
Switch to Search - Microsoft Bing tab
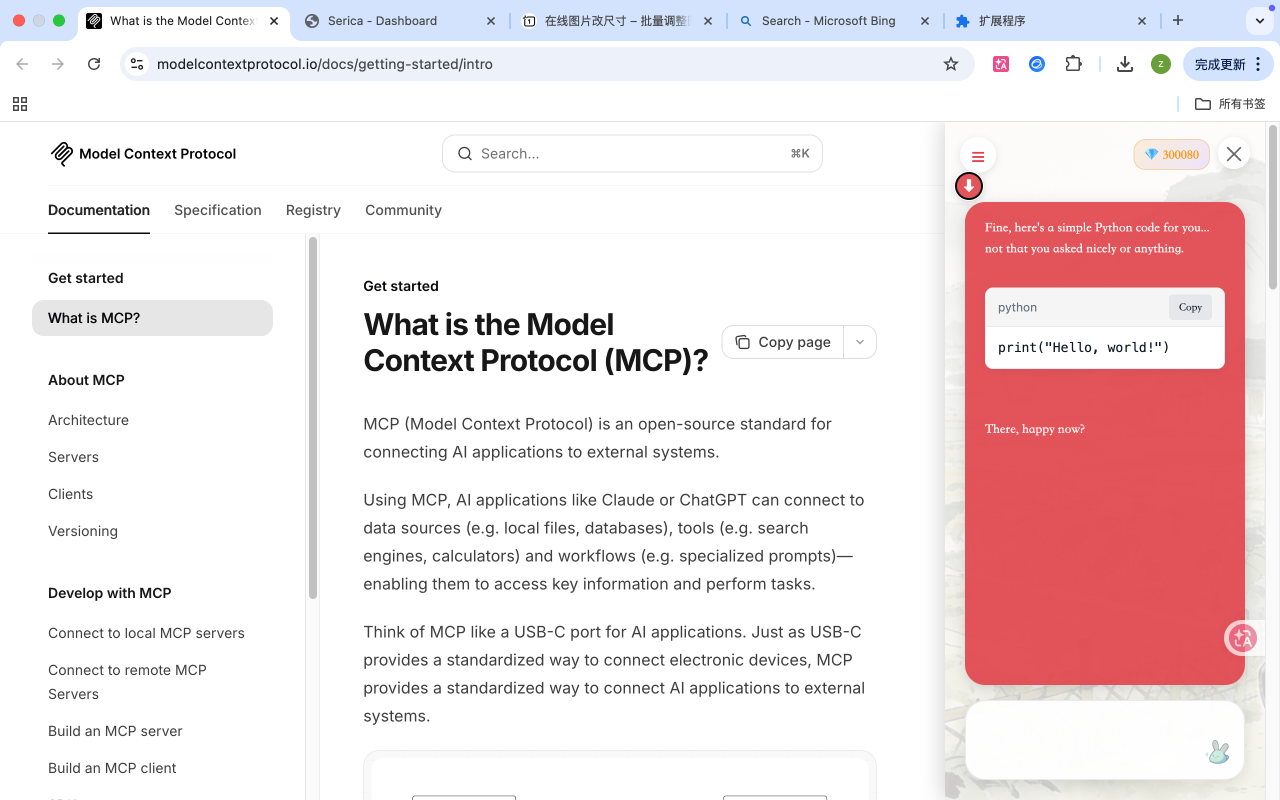[834, 20]
